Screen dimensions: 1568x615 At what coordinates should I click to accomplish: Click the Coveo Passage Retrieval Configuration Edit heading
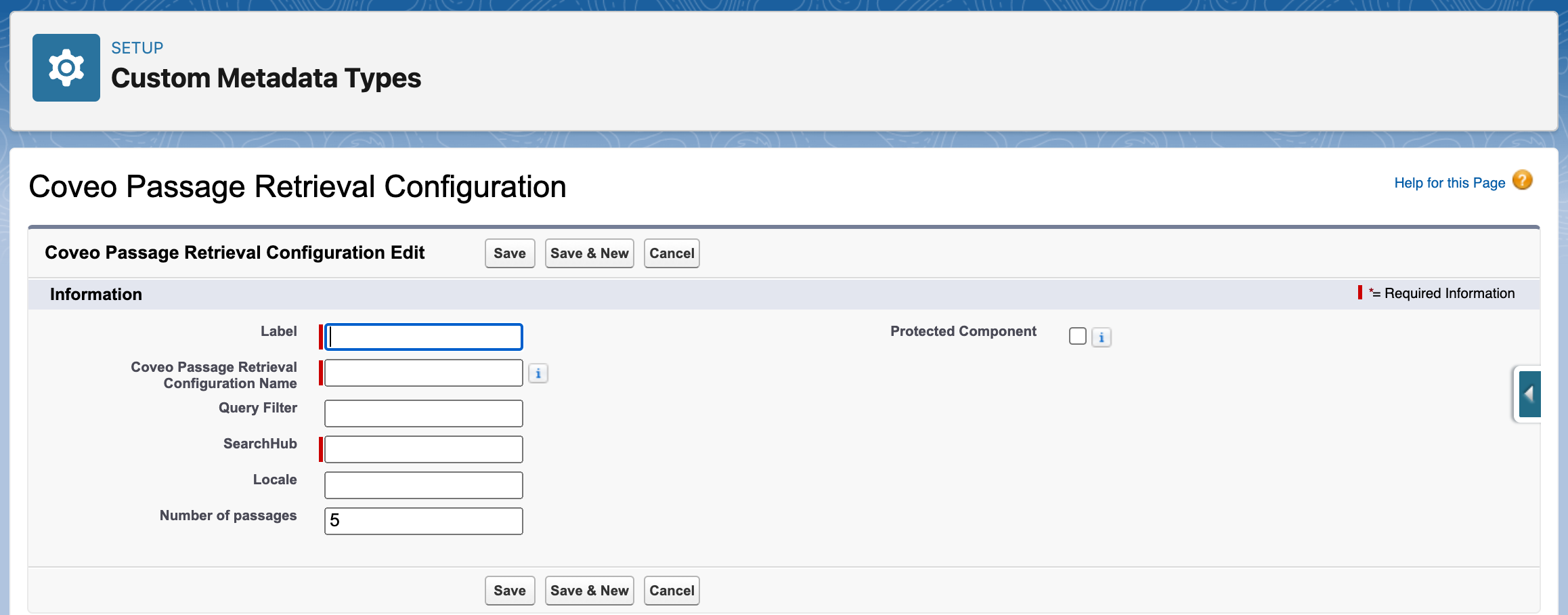tap(234, 253)
